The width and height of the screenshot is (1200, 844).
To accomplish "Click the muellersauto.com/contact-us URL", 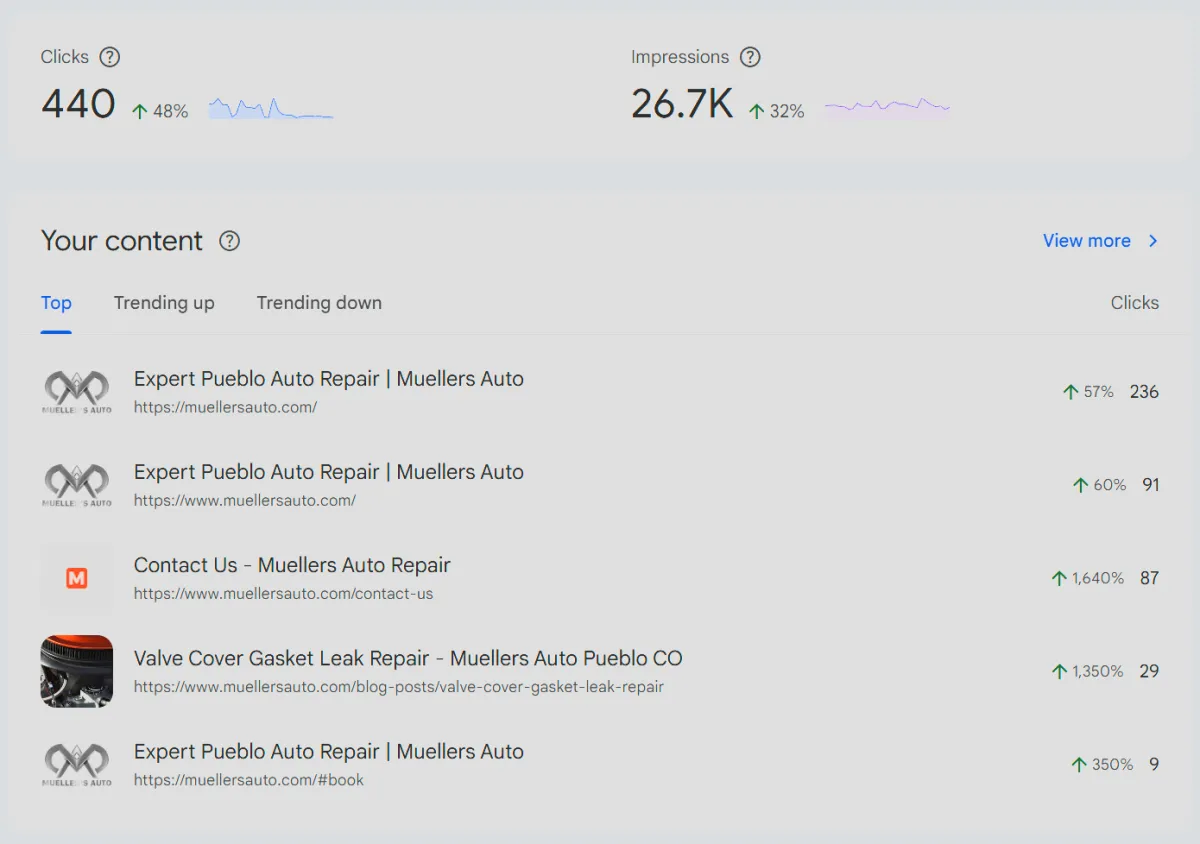I will click(284, 593).
